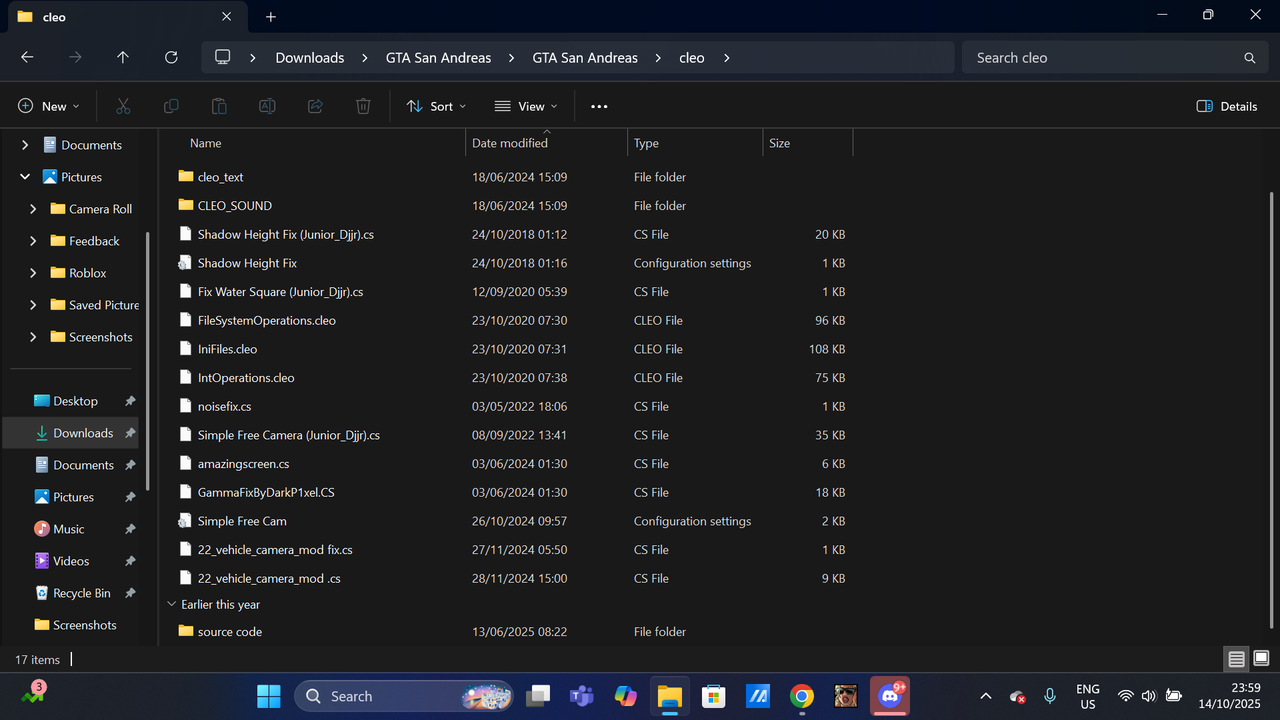Switch to large thumbnails view icon
This screenshot has height=720, width=1280.
point(1261,659)
